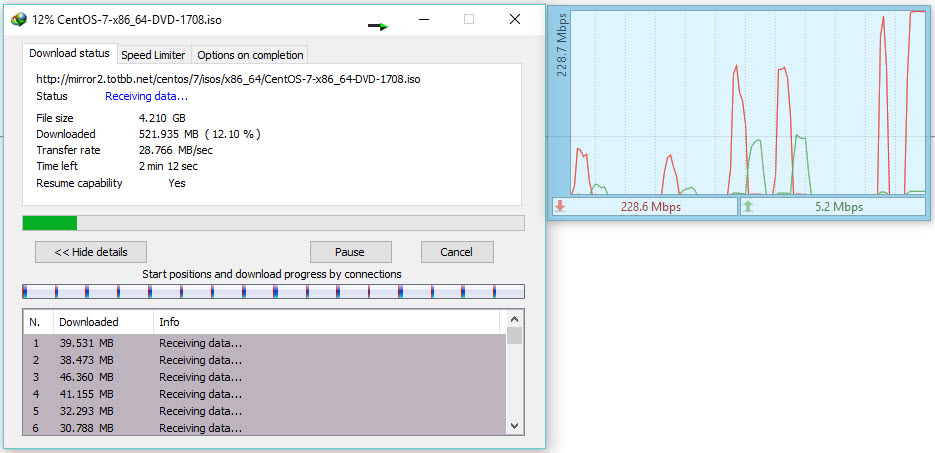Click the Resume capability Yes value
This screenshot has height=453, width=935.
tap(177, 183)
